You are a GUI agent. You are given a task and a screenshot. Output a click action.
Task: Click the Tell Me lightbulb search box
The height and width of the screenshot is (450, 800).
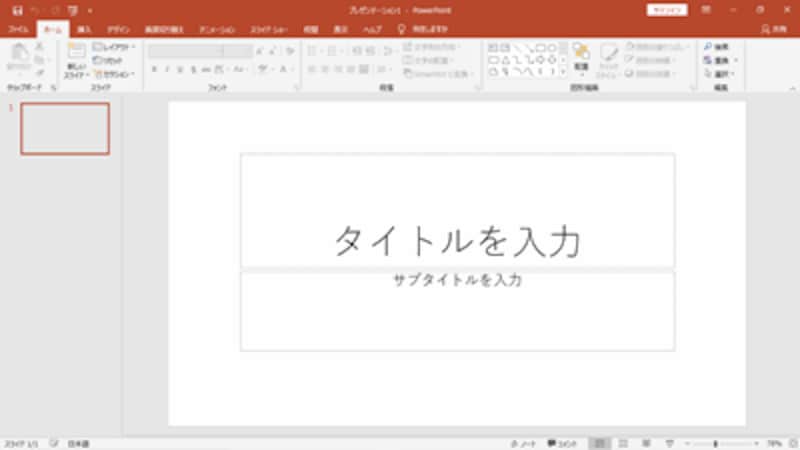(423, 30)
